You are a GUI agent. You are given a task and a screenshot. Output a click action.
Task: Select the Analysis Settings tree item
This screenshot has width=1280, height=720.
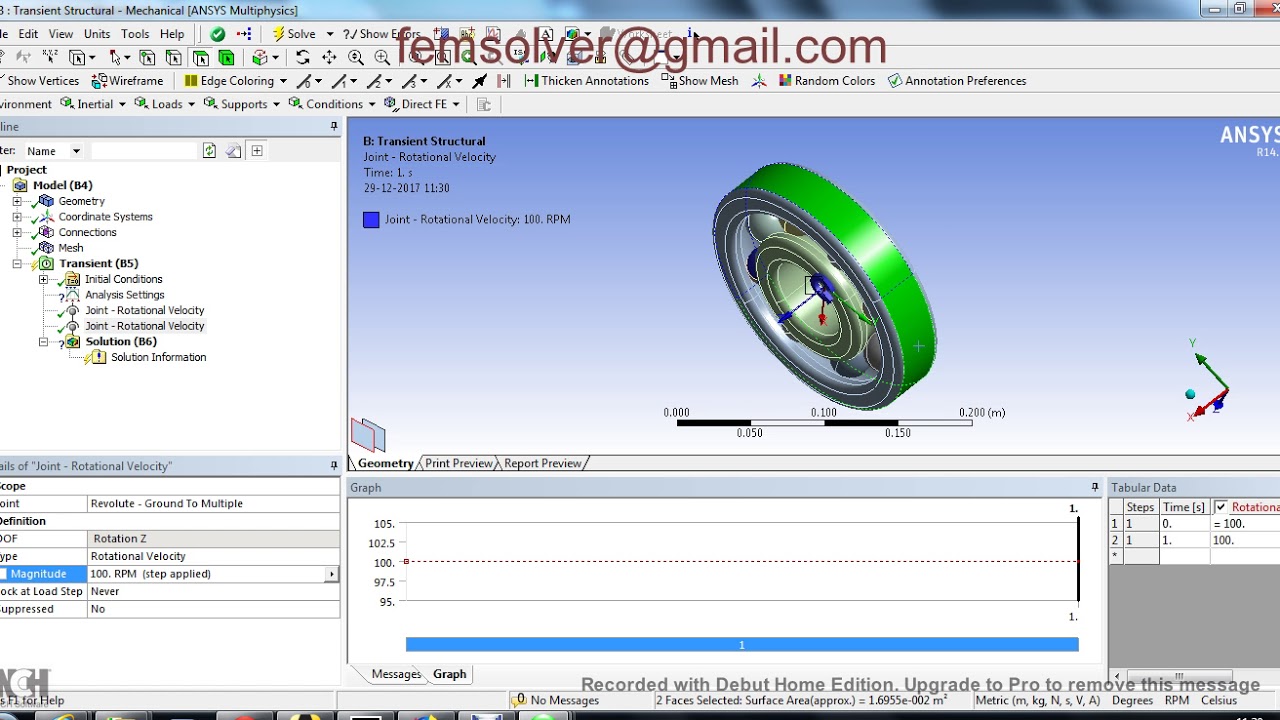coord(124,295)
